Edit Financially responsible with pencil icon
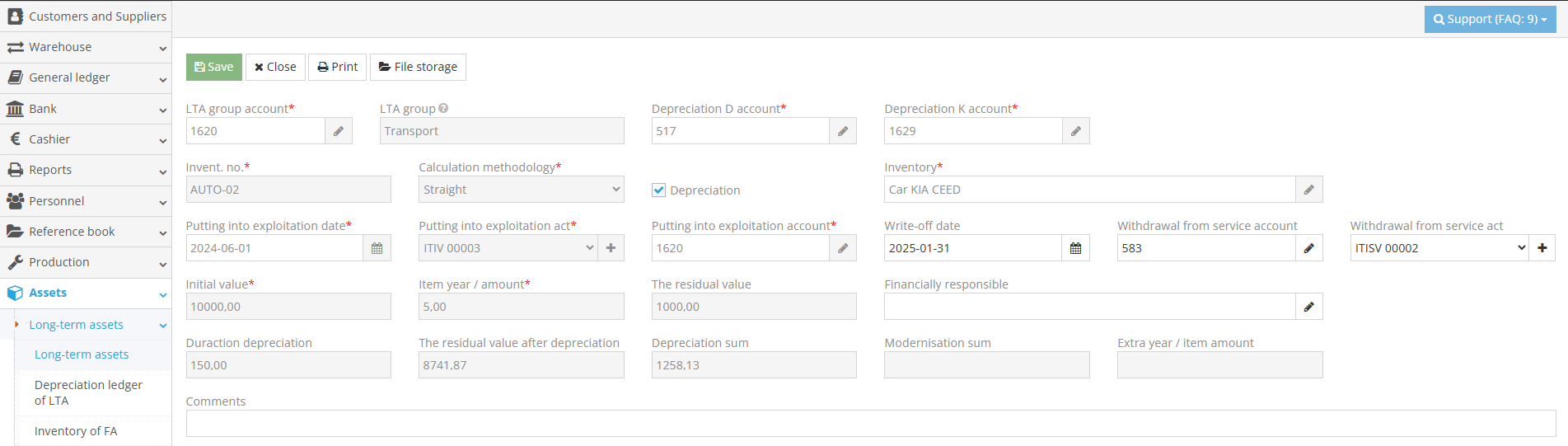The height and width of the screenshot is (446, 1568). point(1308,307)
